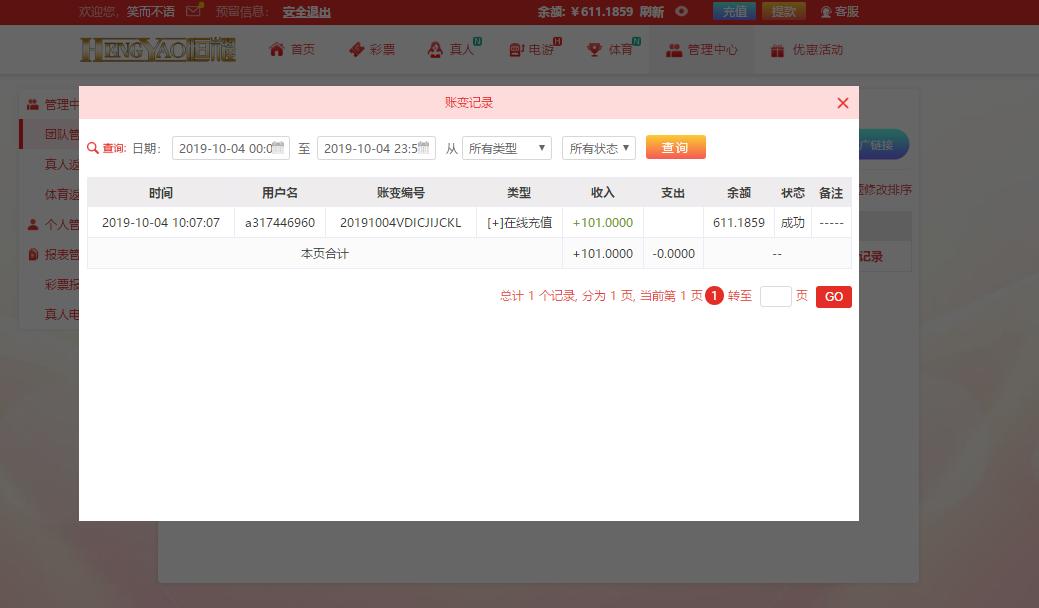Viewport: 1039px width, 608px height.
Task: Click the 个人管理 sidebar person icon
Action: (x=32, y=225)
